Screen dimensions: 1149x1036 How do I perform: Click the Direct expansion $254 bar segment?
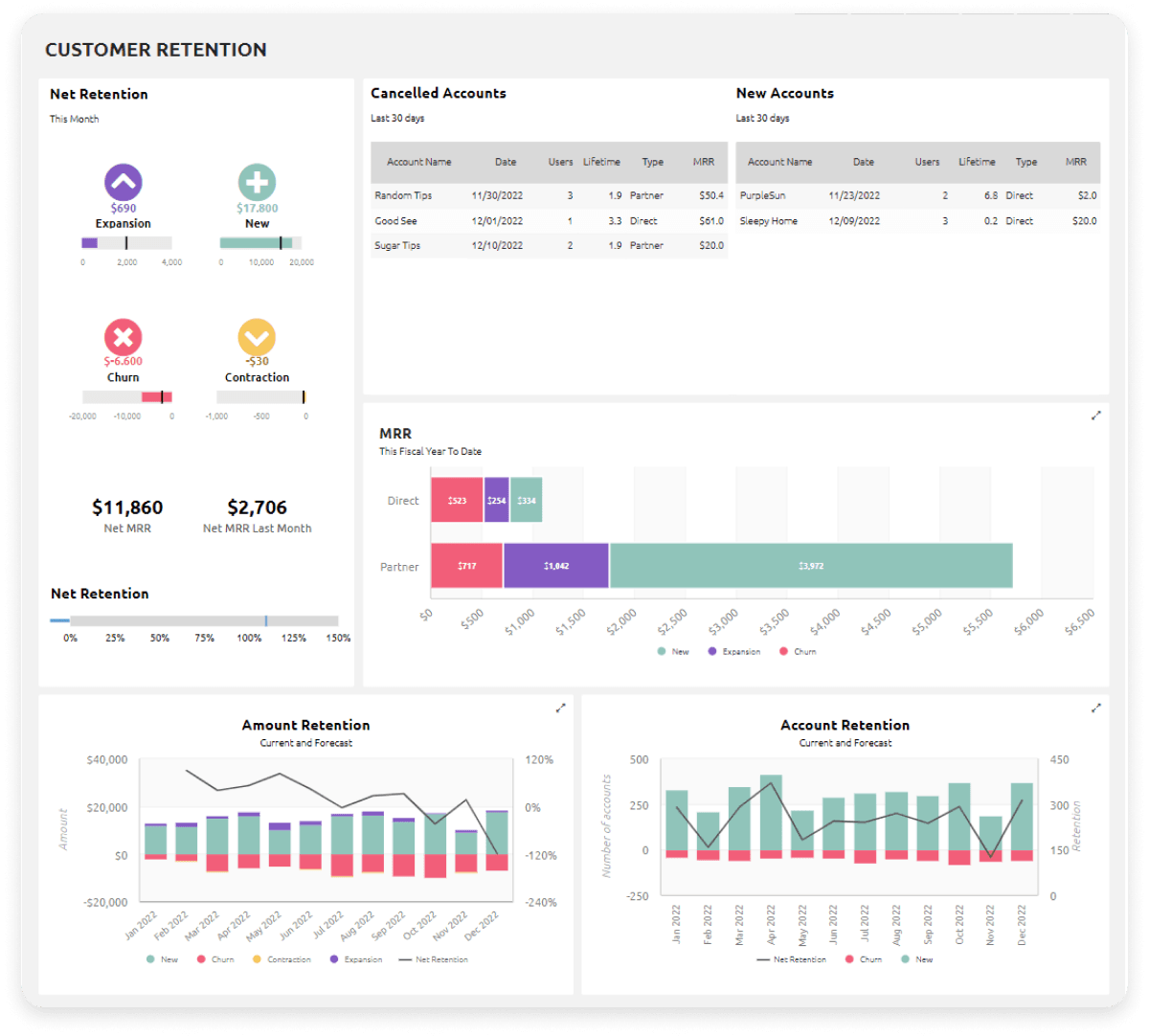(x=497, y=500)
